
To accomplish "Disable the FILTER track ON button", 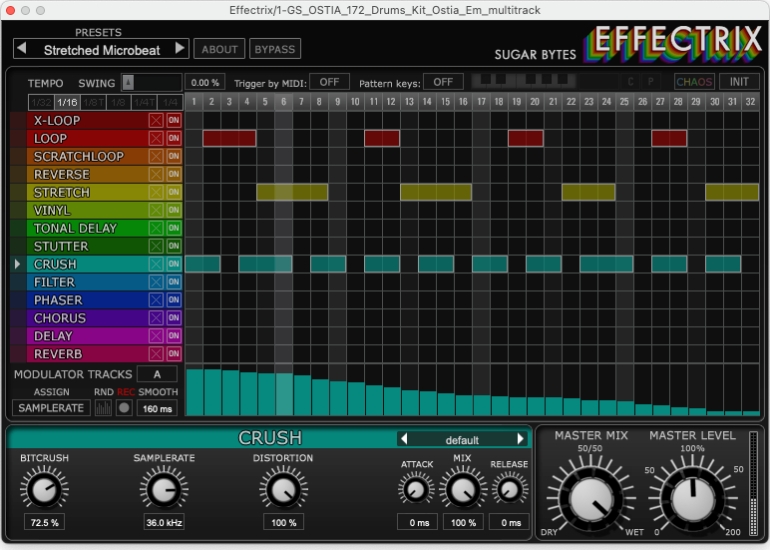I will (x=174, y=282).
